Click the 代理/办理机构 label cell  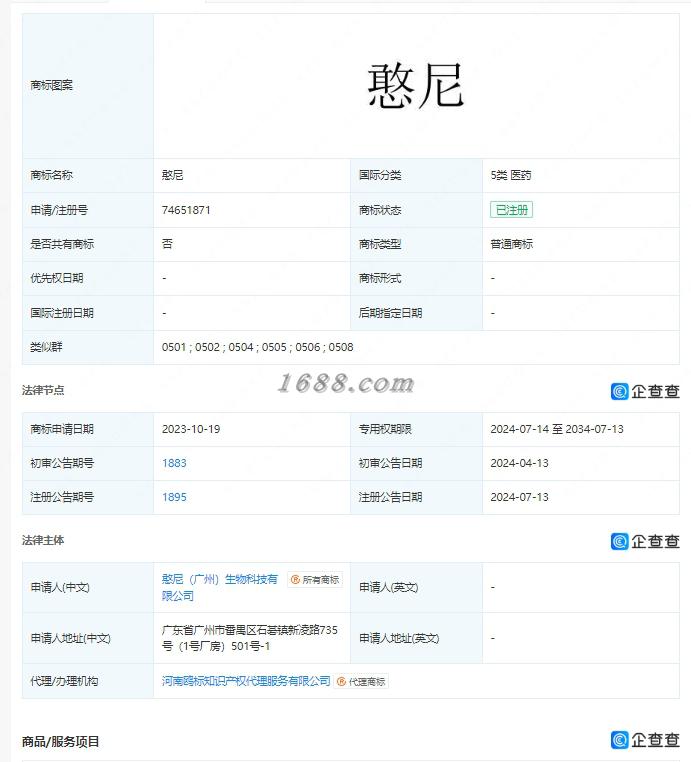click(88, 681)
